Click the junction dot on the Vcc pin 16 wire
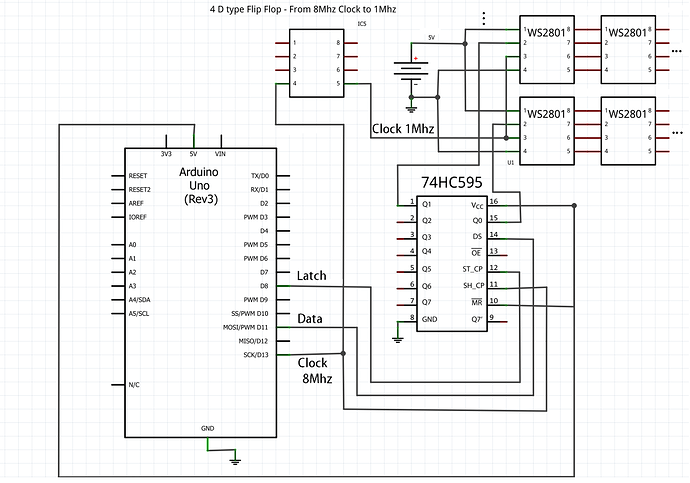The image size is (690, 483). pos(574,205)
